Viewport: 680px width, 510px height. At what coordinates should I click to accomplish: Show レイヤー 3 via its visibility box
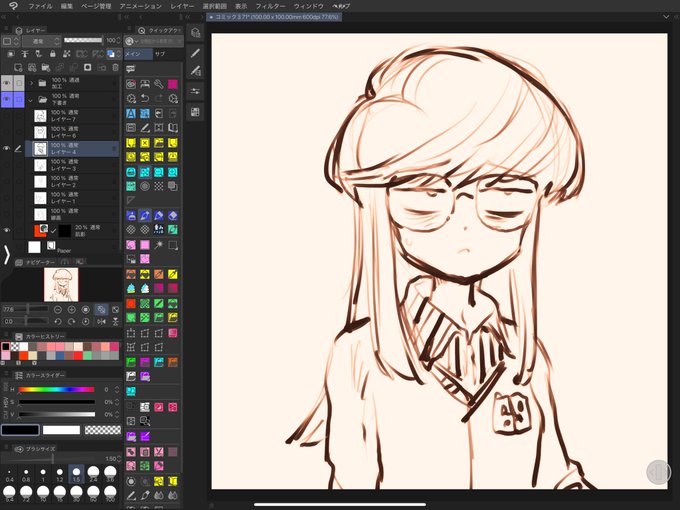tap(7, 165)
